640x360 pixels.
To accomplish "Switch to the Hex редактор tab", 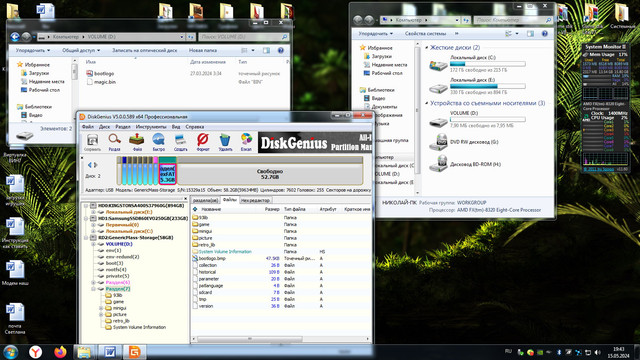I will click(255, 200).
